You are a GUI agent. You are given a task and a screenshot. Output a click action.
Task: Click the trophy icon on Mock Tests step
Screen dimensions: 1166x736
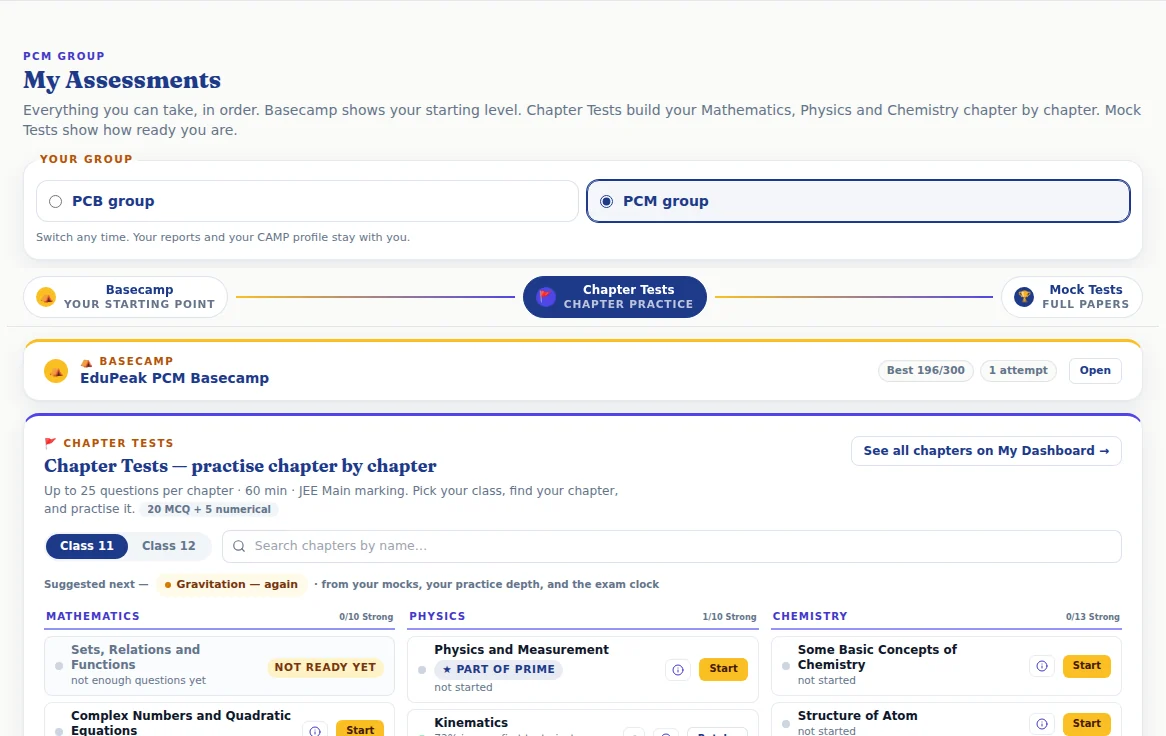[x=1024, y=297]
